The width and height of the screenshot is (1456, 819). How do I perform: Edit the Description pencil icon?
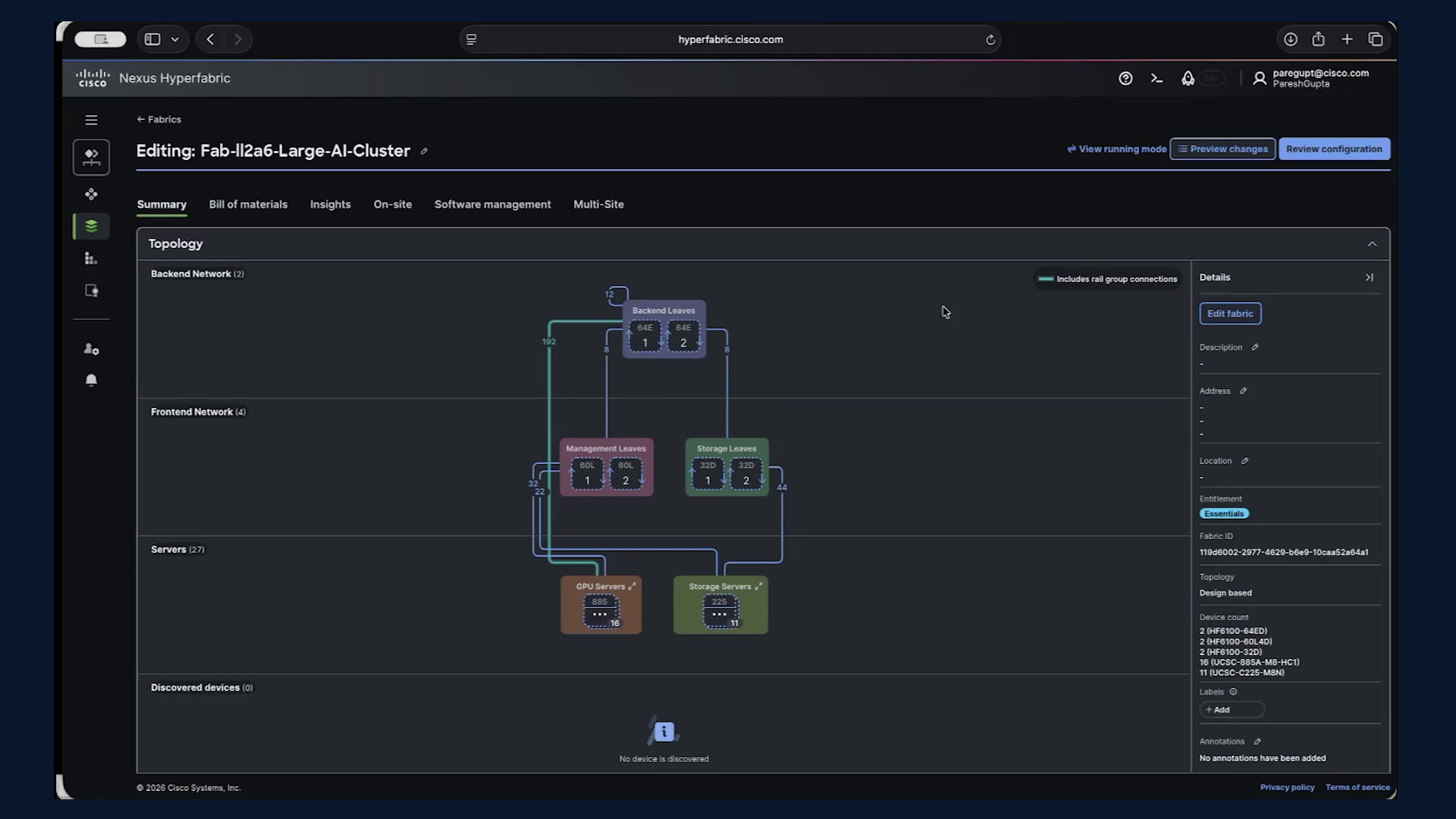(1255, 347)
